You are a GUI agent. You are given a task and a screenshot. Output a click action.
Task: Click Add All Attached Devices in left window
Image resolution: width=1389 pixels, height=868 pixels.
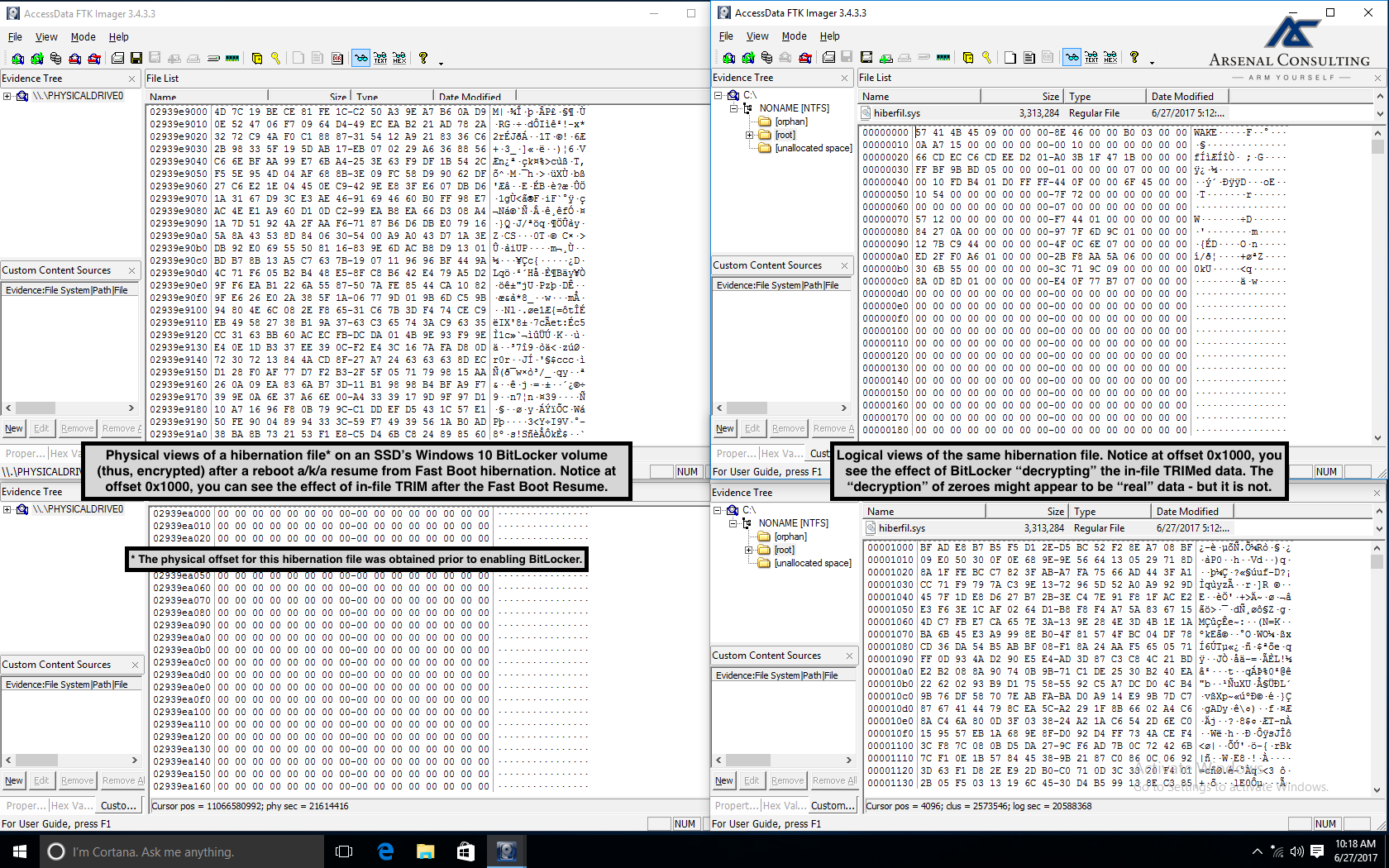pos(36,59)
